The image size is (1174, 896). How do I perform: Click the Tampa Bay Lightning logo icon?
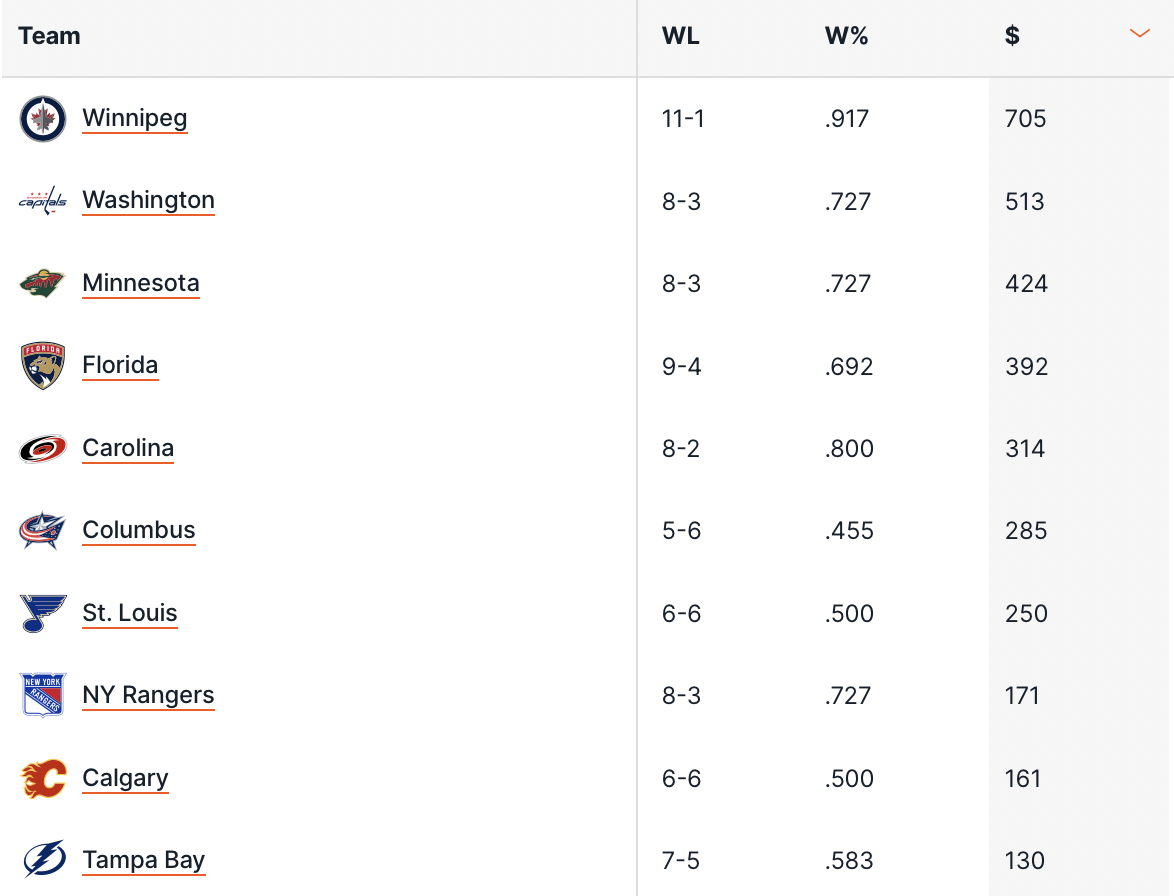(x=44, y=859)
